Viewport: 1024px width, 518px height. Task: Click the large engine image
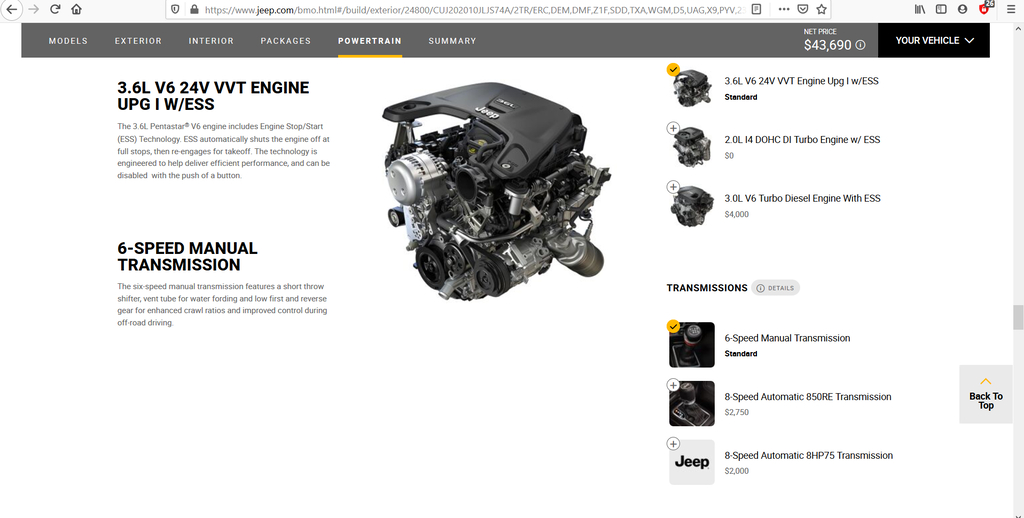496,193
